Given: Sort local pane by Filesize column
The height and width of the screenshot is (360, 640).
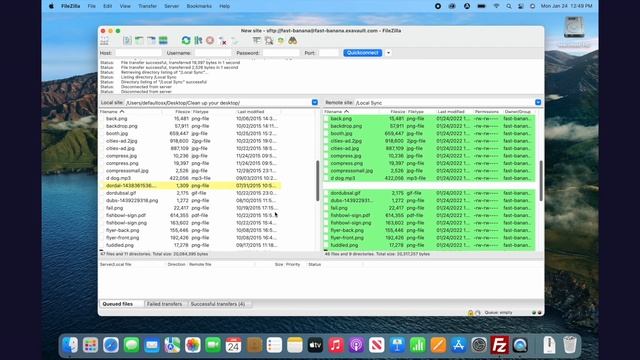Looking at the screenshot, I should [177, 111].
